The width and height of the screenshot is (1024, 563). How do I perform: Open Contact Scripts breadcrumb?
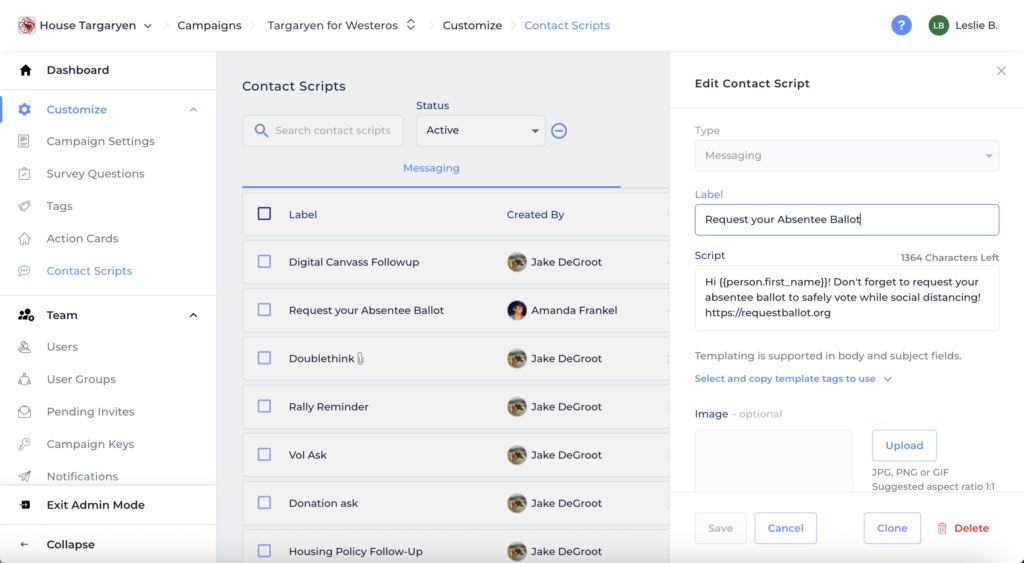coord(567,25)
